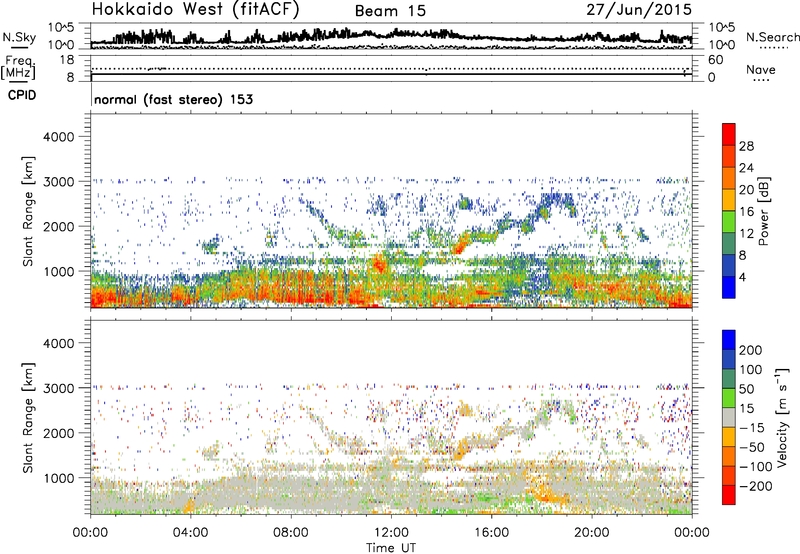
Task: Click the 'Velocity [m s-1]' colorbar label
Action: 782,417
